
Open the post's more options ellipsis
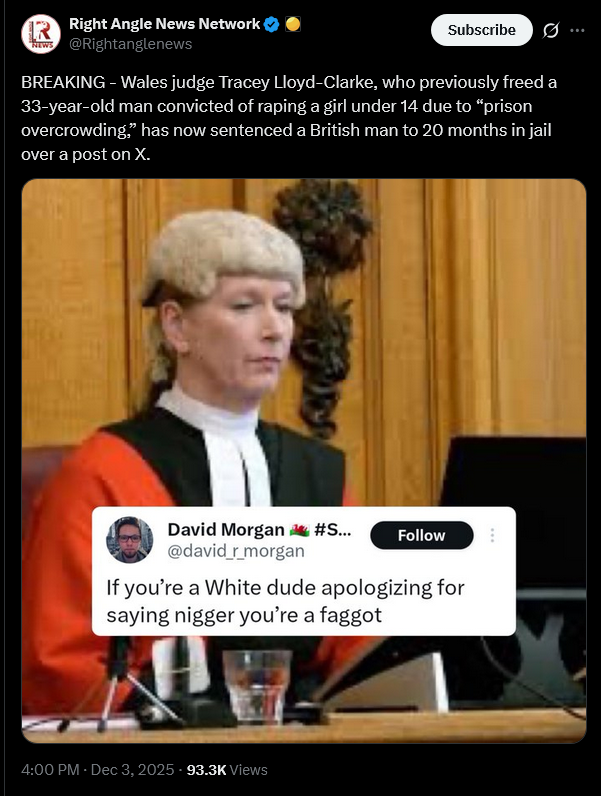[x=577, y=30]
